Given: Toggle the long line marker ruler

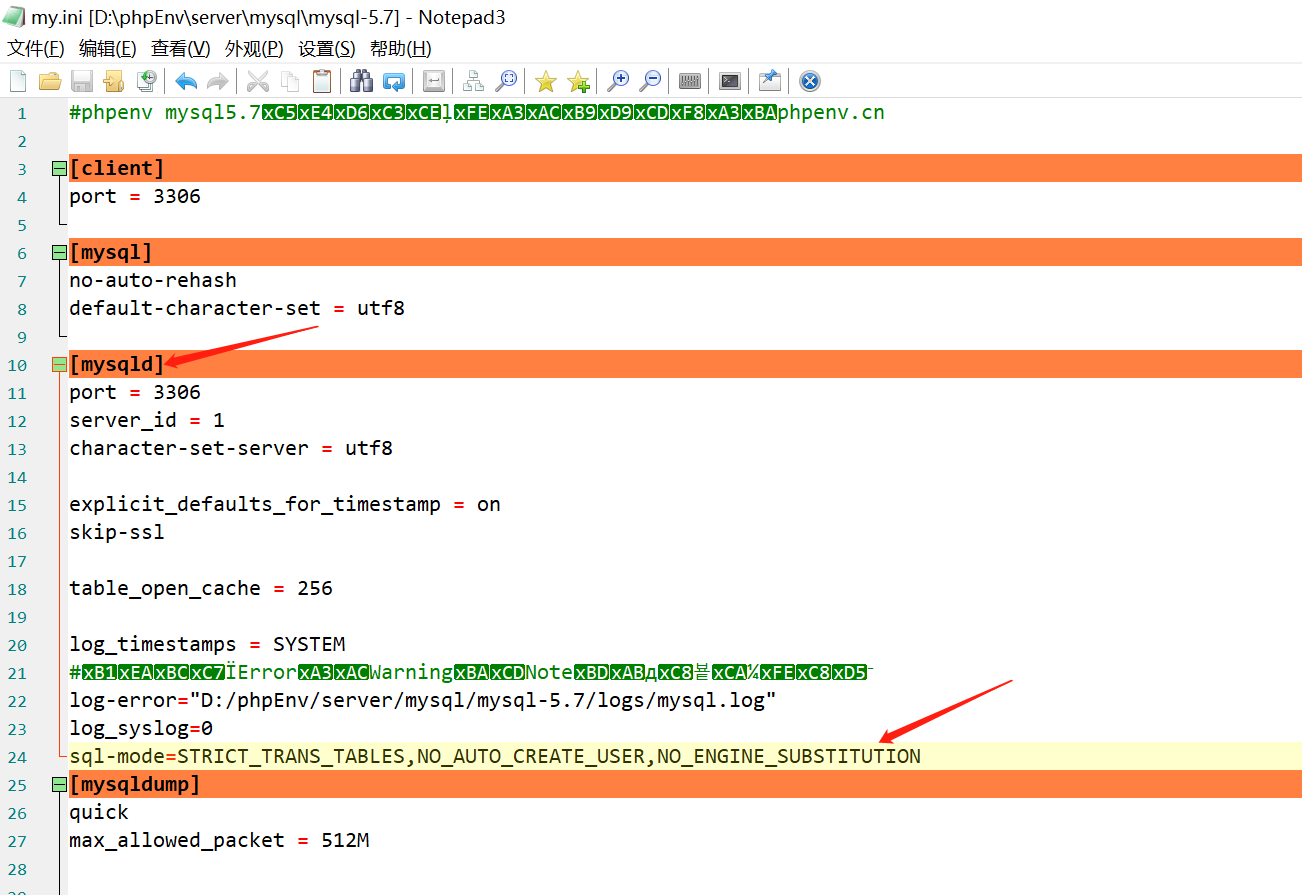Looking at the screenshot, I should point(689,81).
